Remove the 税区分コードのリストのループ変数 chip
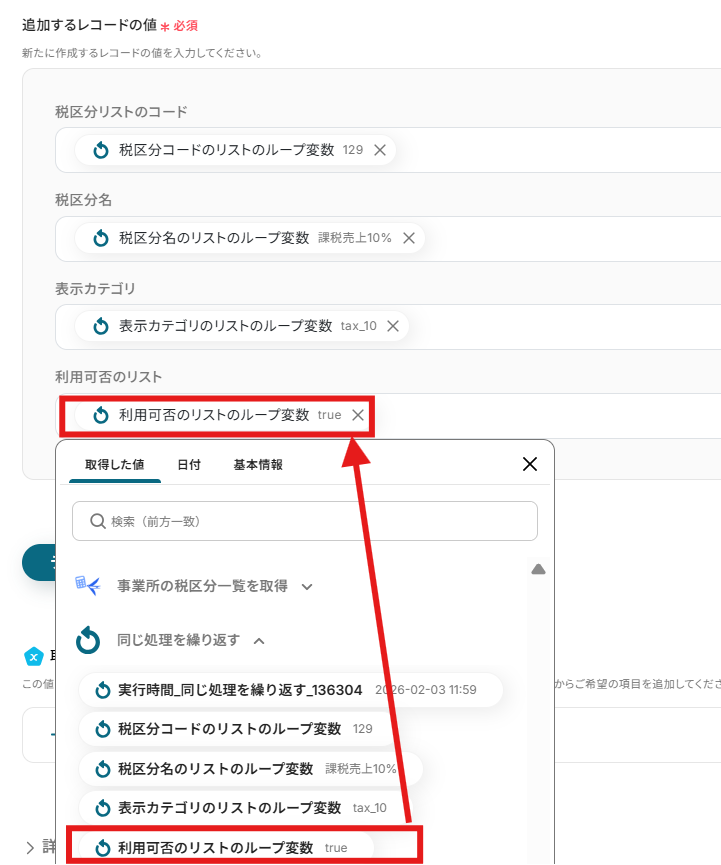Viewport: 721px width, 865px height. coord(380,150)
